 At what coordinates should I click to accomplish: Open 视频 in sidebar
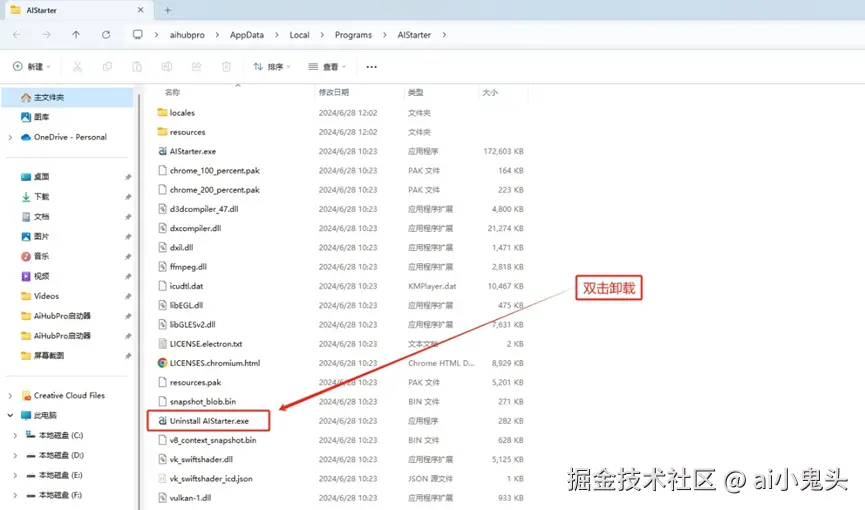coord(41,276)
